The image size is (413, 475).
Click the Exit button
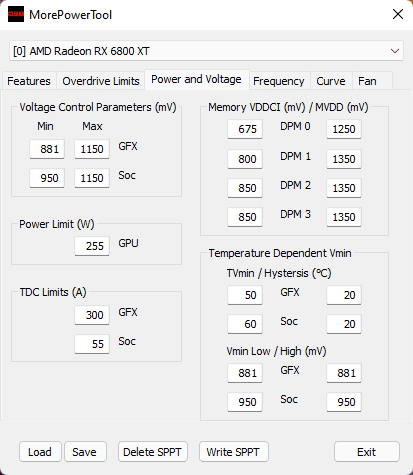click(367, 452)
